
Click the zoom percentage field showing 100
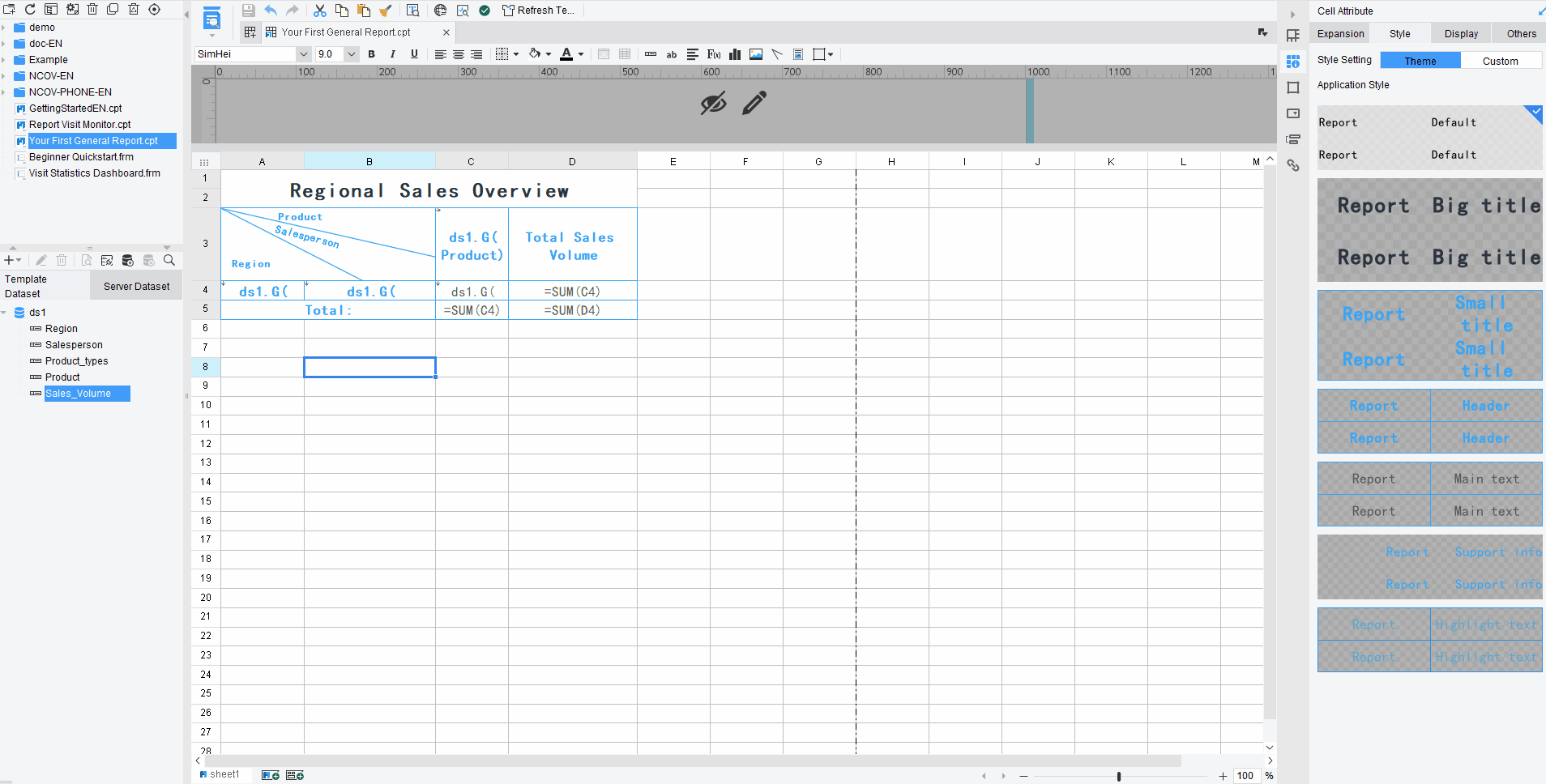1245,776
